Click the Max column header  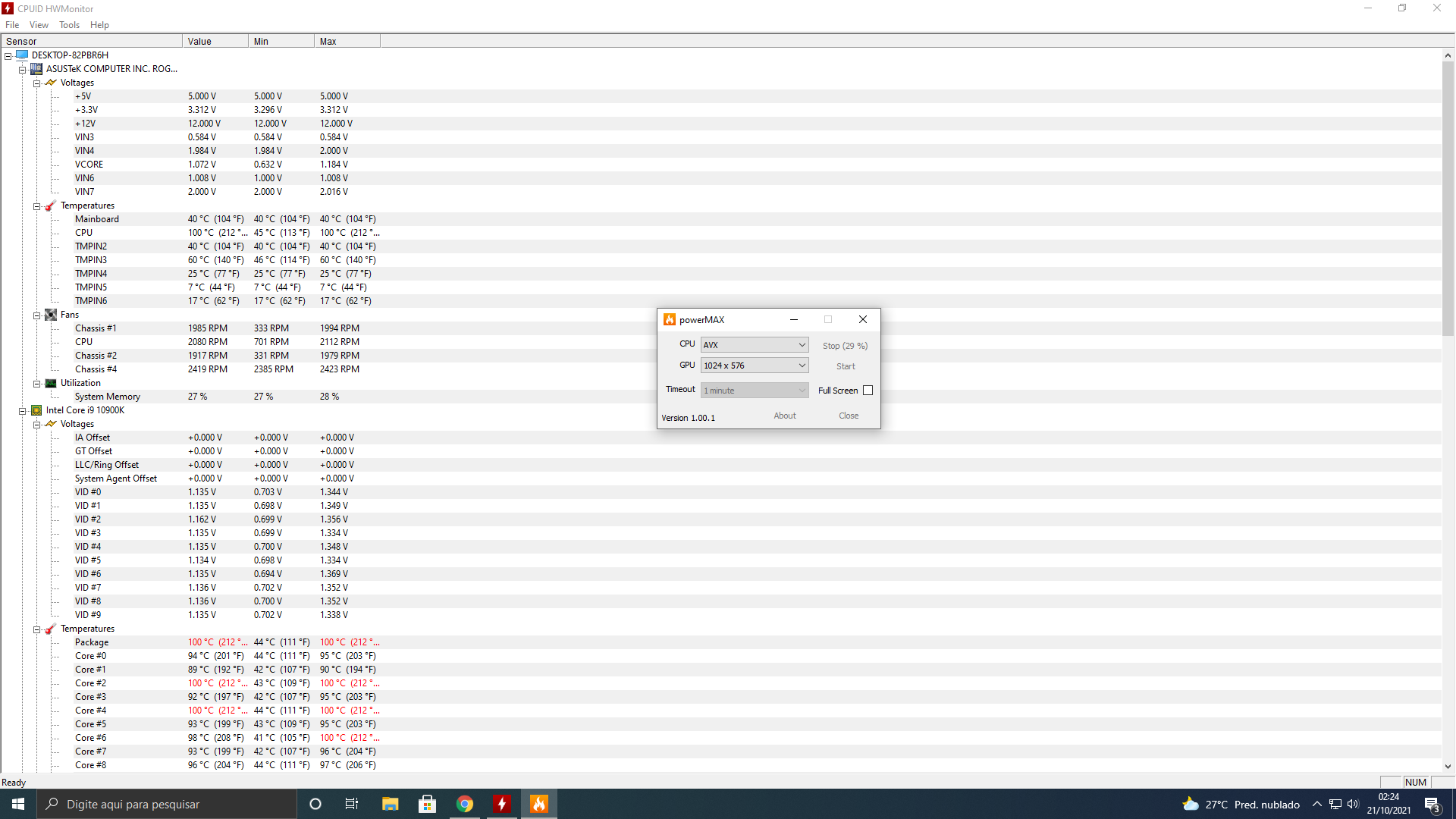point(347,42)
